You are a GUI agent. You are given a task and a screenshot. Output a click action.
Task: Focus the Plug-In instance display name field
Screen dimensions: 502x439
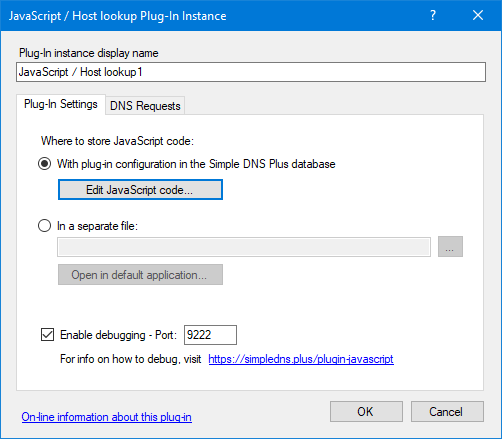point(251,72)
